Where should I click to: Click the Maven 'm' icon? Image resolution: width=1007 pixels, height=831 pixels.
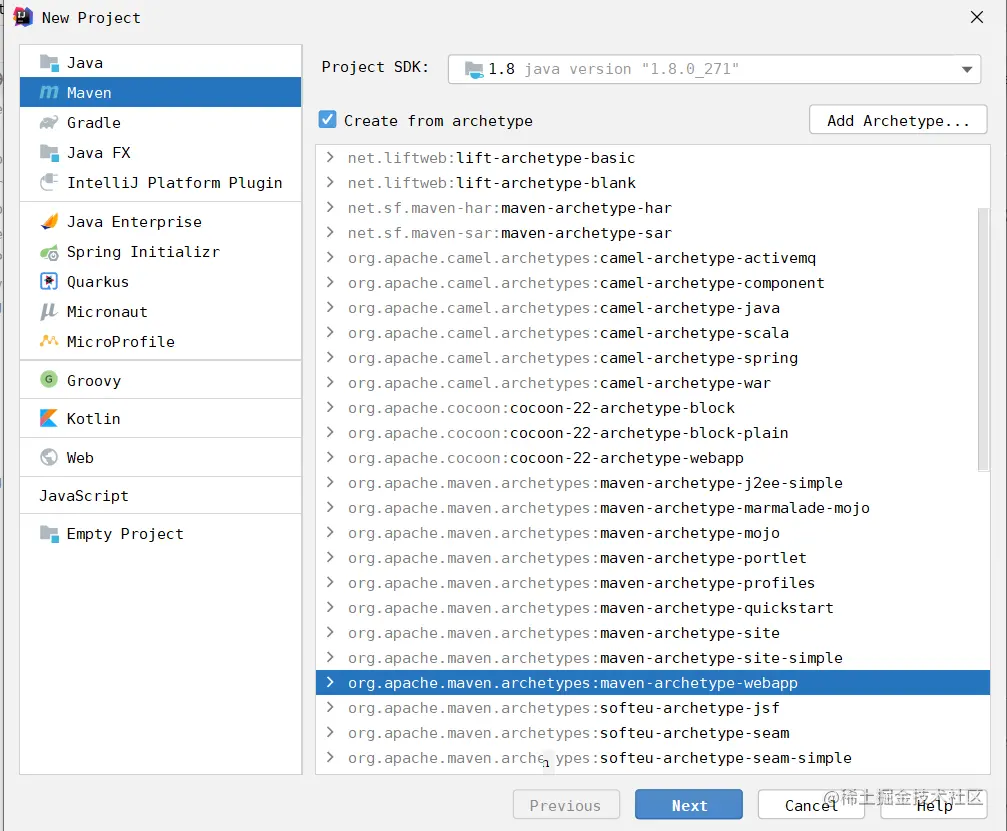(49, 92)
